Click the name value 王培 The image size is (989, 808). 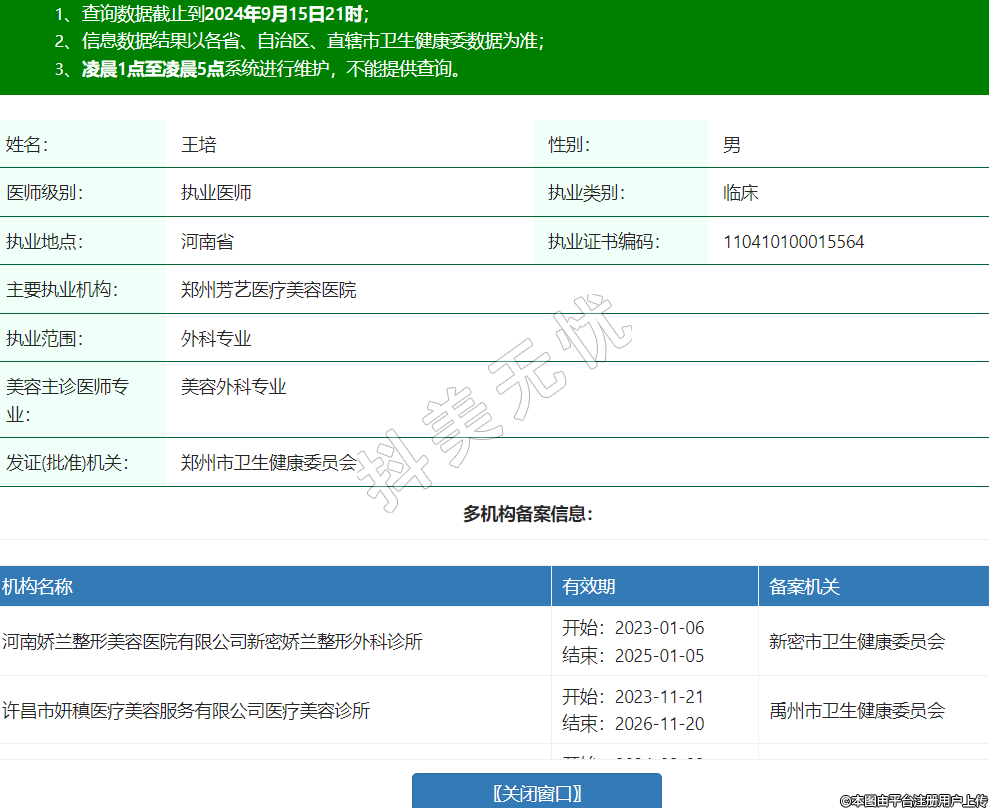[199, 145]
